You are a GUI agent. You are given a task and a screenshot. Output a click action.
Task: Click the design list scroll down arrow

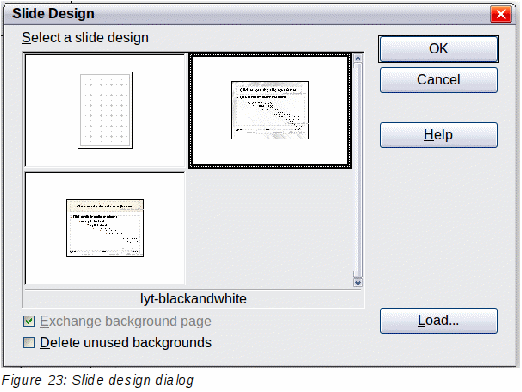click(x=358, y=283)
